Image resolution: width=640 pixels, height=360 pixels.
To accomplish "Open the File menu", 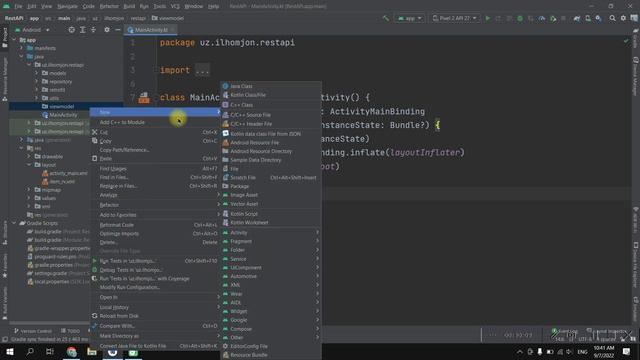I will (x=18, y=6).
